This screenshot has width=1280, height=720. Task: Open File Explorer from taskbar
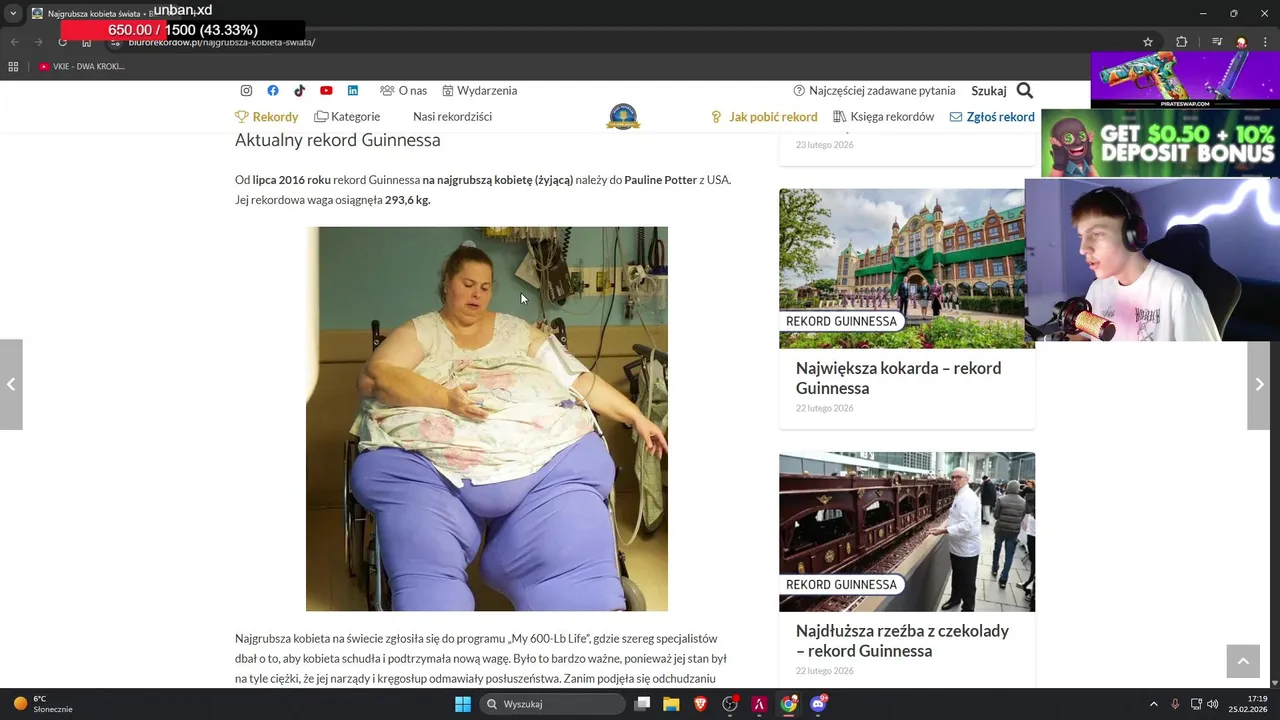[x=671, y=704]
